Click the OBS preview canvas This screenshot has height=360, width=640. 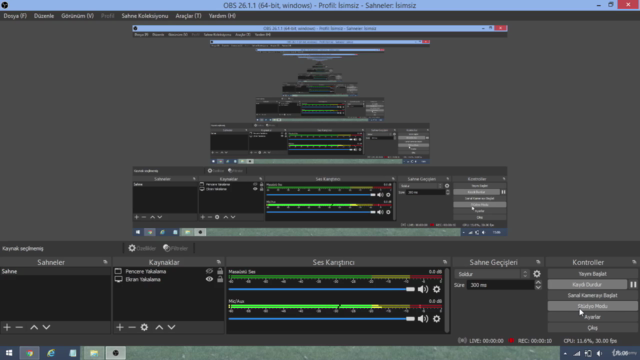tap(320, 131)
